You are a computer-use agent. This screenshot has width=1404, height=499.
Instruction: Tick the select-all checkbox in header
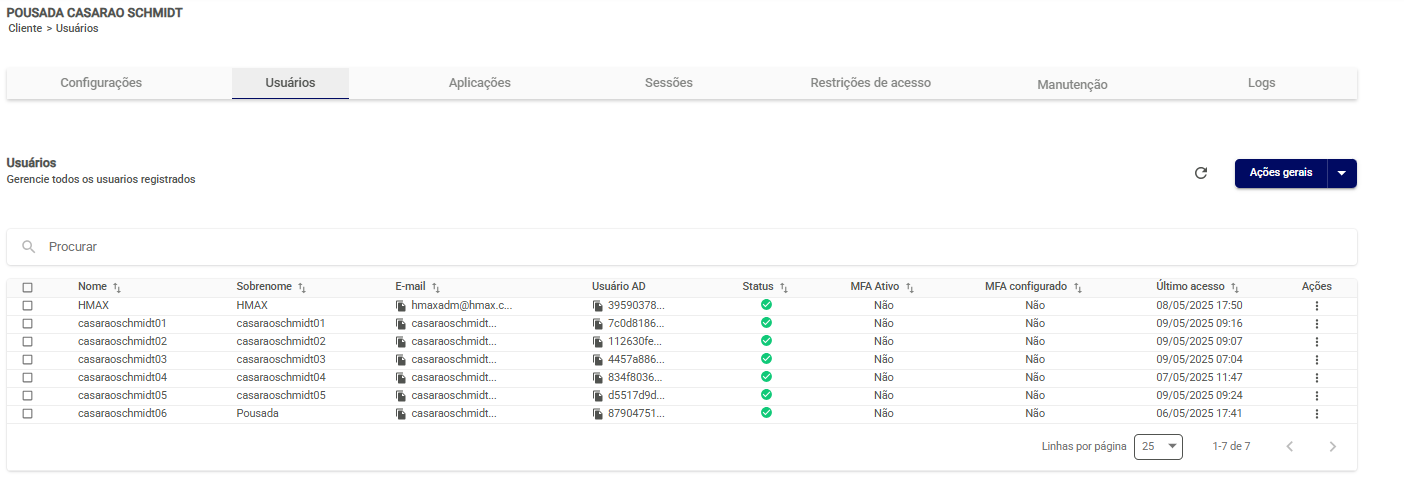28,287
